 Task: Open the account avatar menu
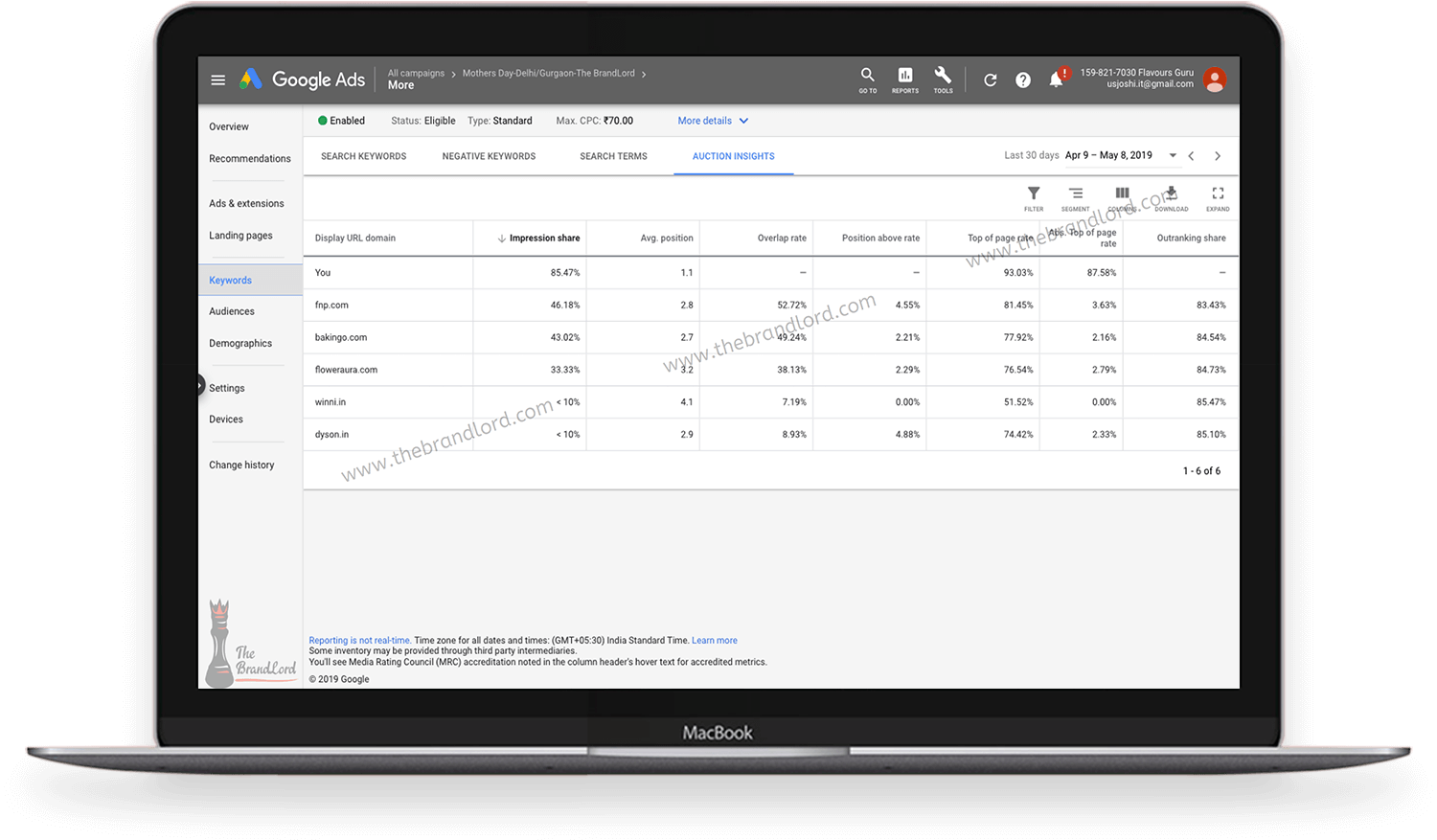pos(1215,80)
